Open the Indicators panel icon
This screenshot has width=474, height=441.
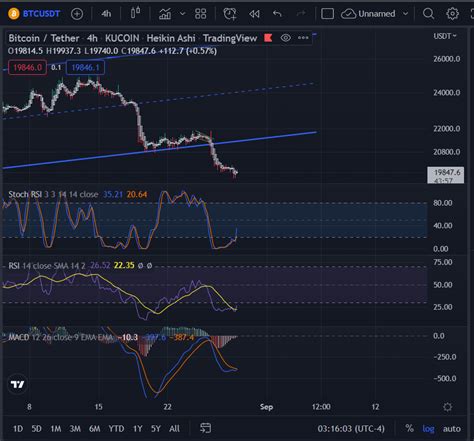coord(165,14)
